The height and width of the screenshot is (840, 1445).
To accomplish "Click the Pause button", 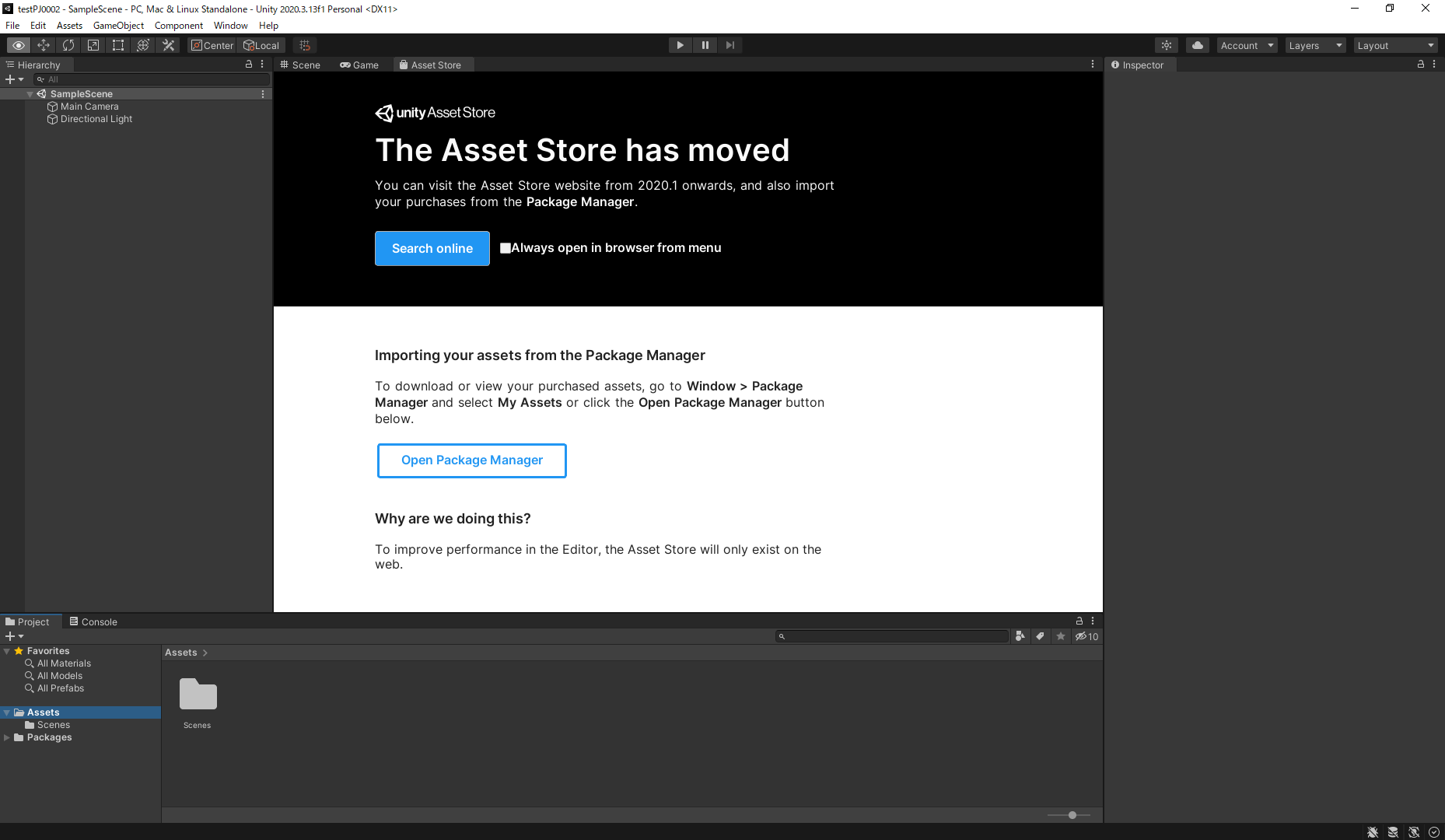I will pos(705,45).
